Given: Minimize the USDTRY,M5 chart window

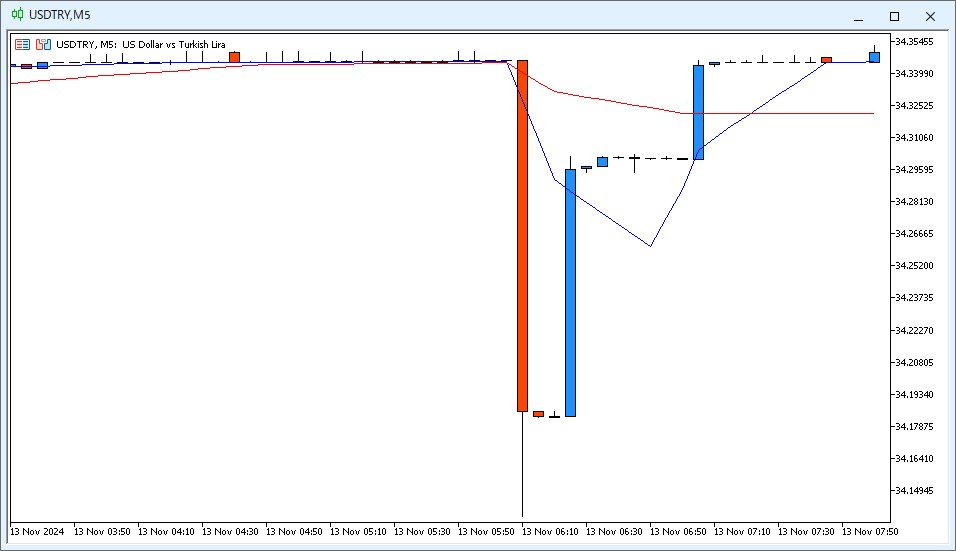Looking at the screenshot, I should 858,16.
